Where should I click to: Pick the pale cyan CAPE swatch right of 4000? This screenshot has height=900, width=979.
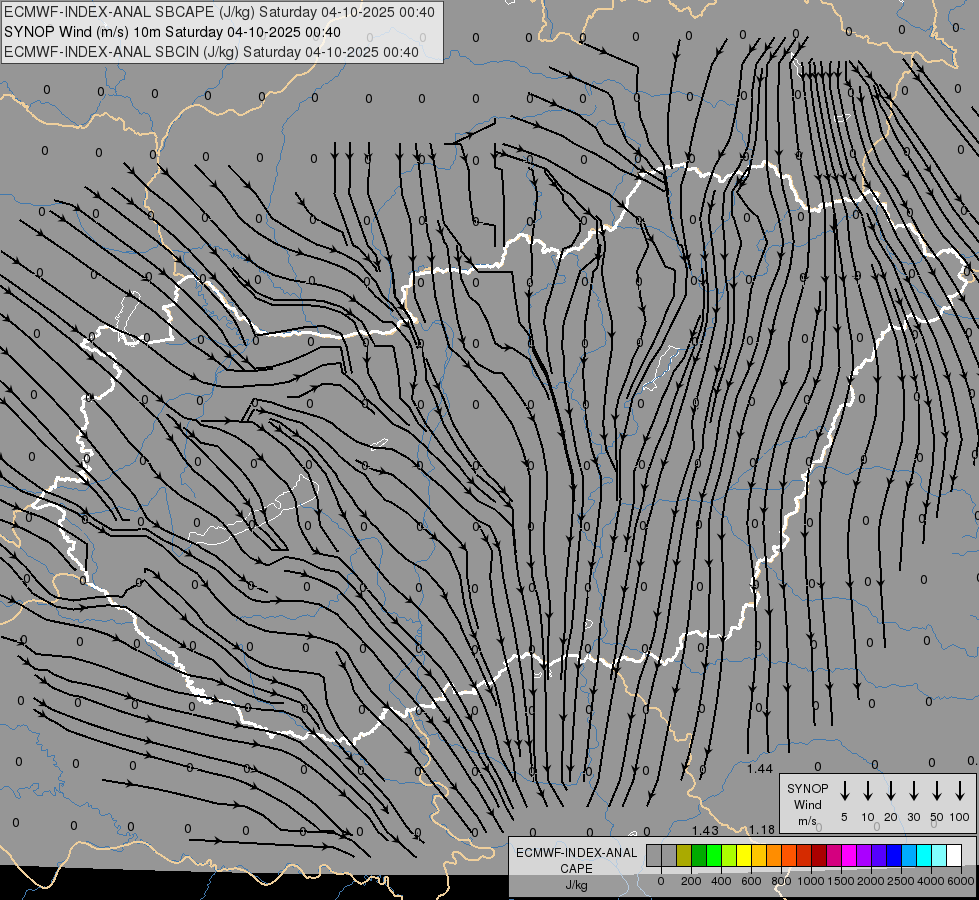coord(938,855)
